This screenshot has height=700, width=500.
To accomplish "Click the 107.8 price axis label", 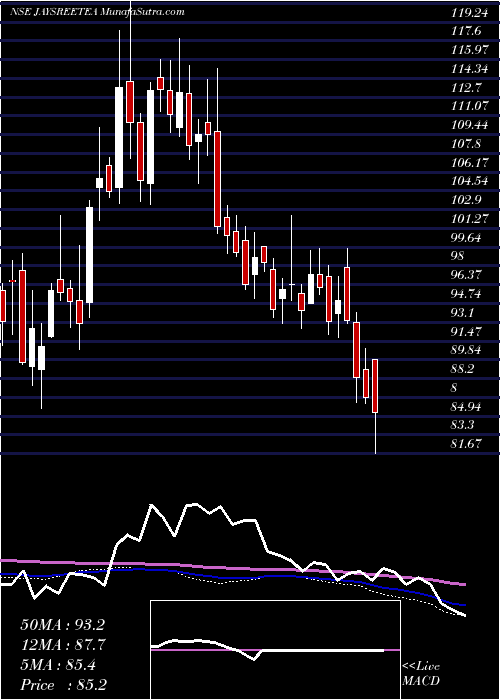I will coord(467,144).
